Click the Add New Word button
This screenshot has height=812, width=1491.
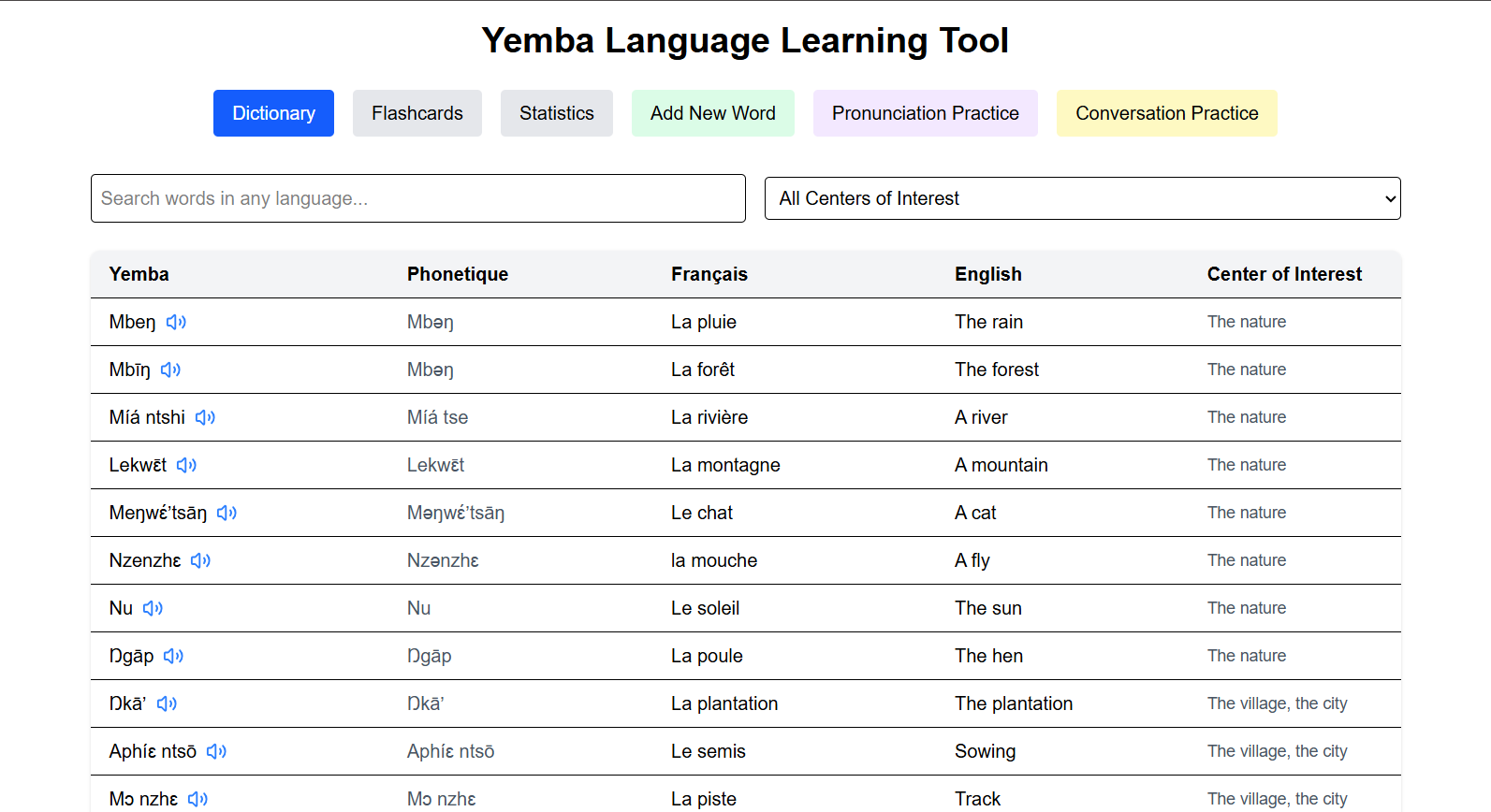coord(712,113)
